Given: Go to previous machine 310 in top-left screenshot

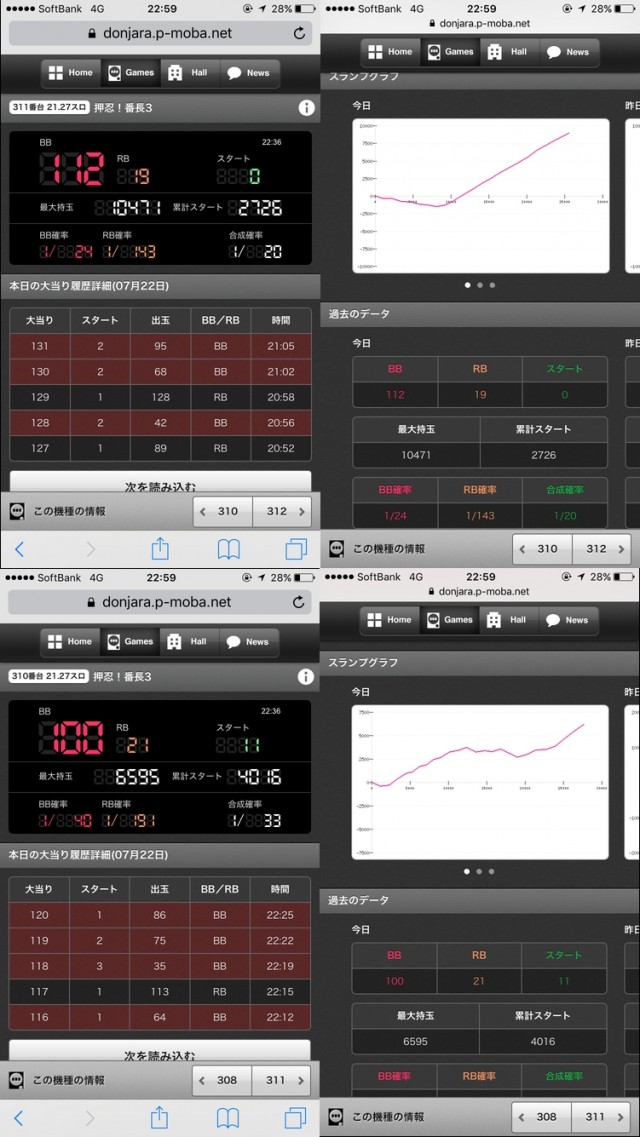Looking at the screenshot, I should coord(222,511).
